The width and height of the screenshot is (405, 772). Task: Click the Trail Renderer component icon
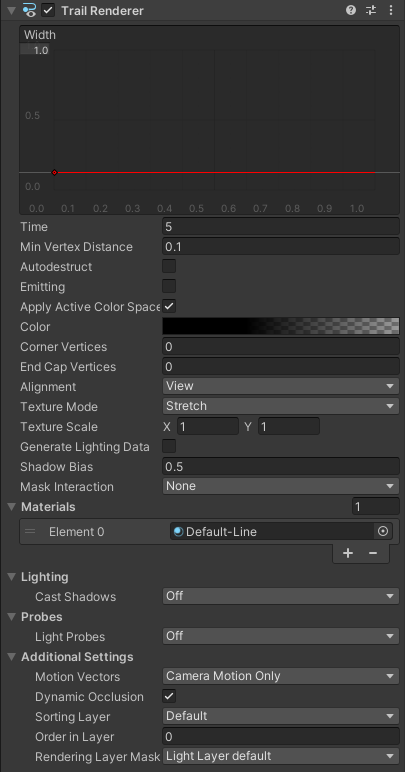pos(30,10)
